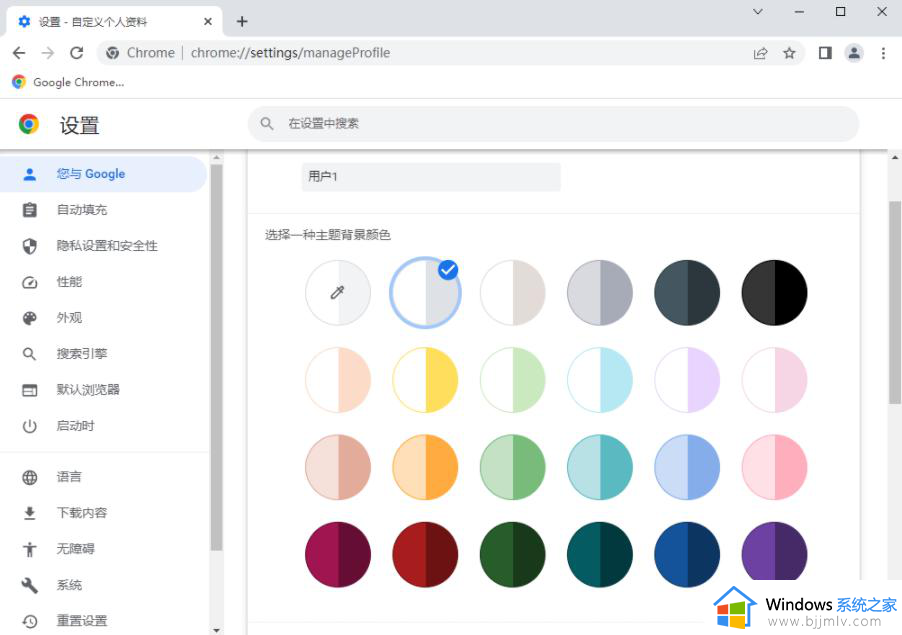
Task: Select the dark blue theme swatch
Action: coord(687,554)
